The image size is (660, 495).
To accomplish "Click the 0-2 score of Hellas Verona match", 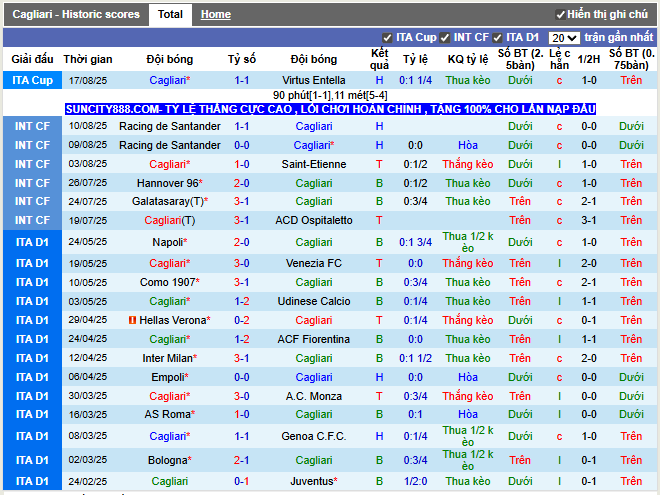I will pyautogui.click(x=242, y=320).
